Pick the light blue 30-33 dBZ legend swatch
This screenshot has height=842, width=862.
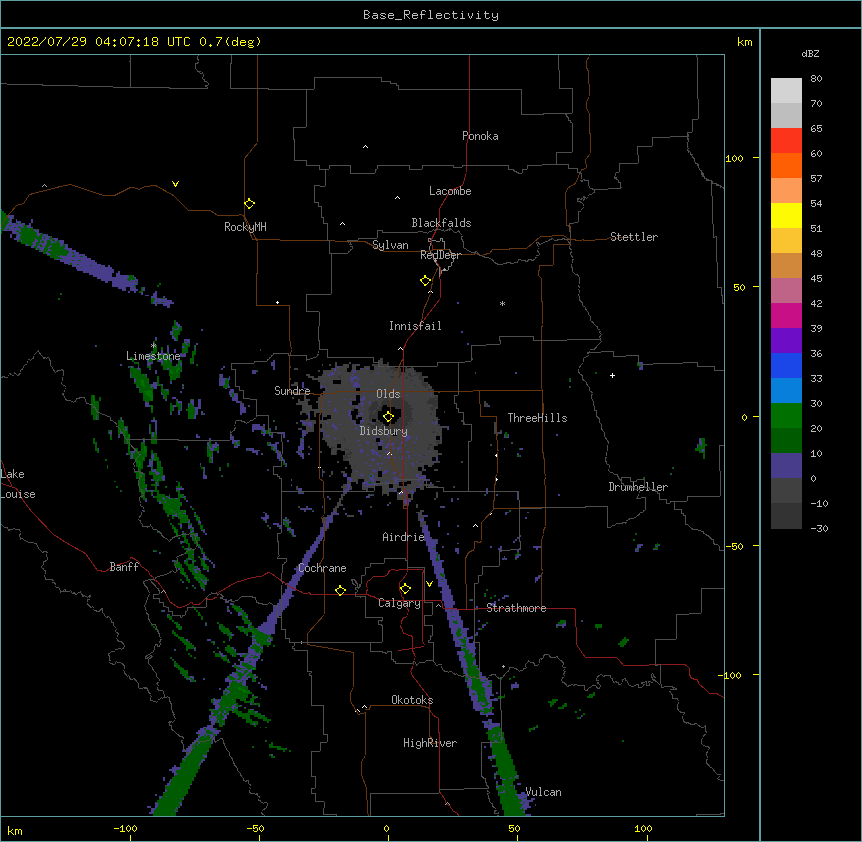coord(786,391)
